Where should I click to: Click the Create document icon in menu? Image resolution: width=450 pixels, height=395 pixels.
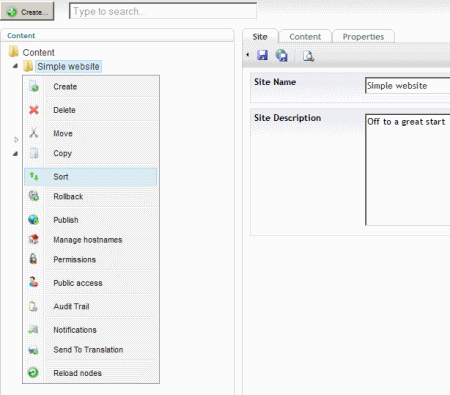click(x=34, y=86)
